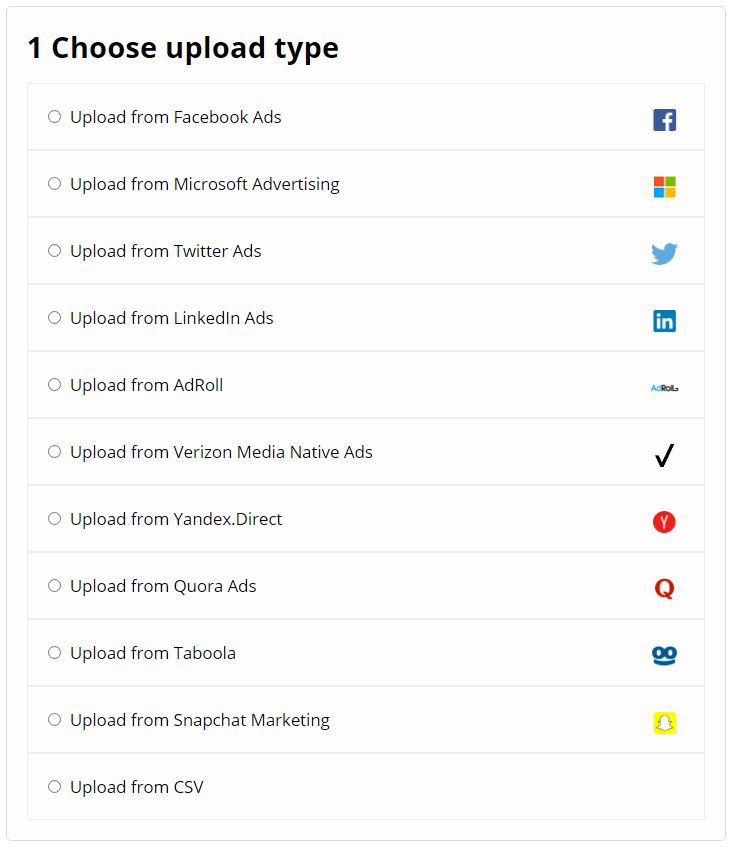Click the AdRoll logo icon
This screenshot has height=847, width=735.
[x=664, y=388]
